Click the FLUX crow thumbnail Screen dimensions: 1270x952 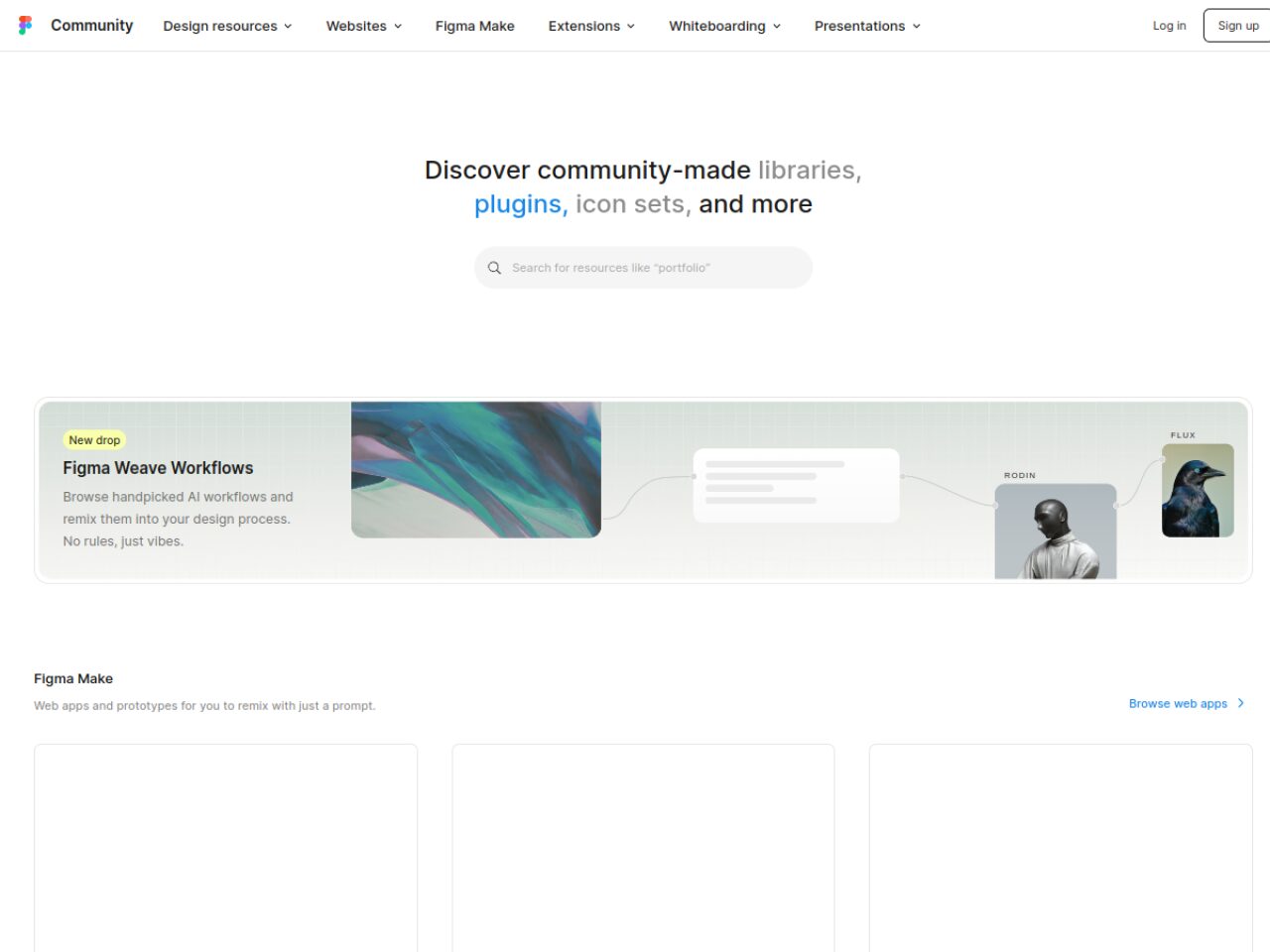1198,491
